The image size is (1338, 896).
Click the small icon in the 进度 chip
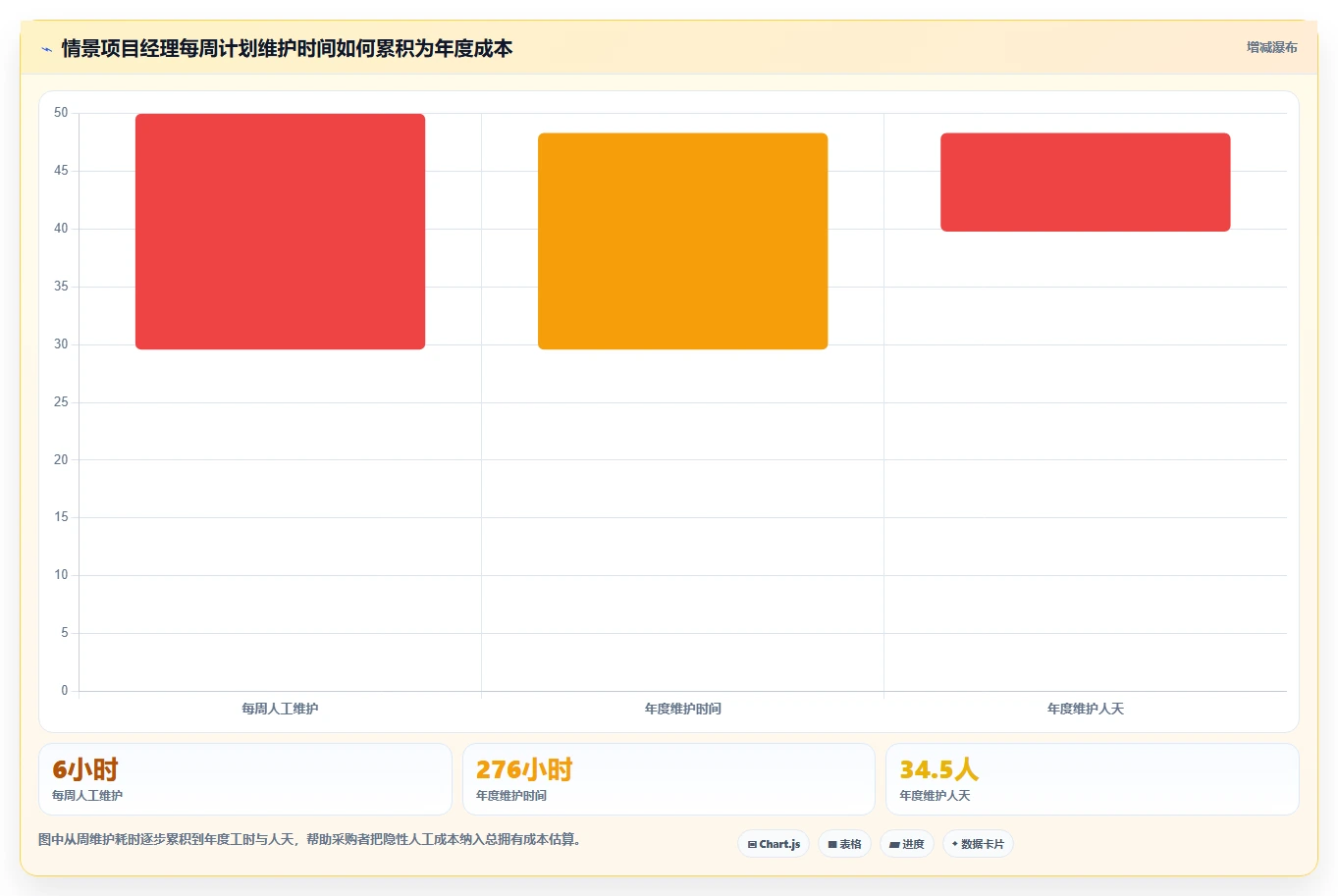coord(894,844)
